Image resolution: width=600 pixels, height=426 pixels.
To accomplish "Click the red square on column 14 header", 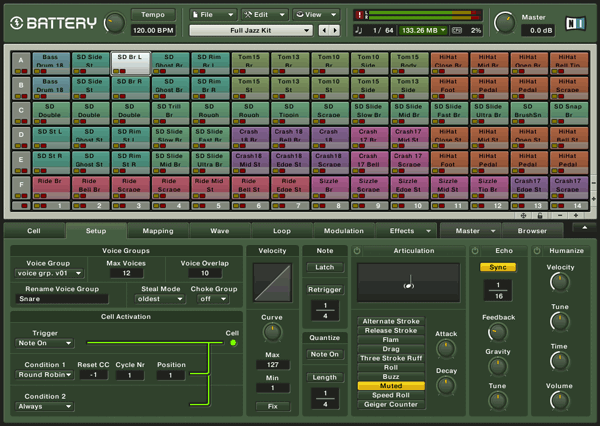I will [561, 206].
